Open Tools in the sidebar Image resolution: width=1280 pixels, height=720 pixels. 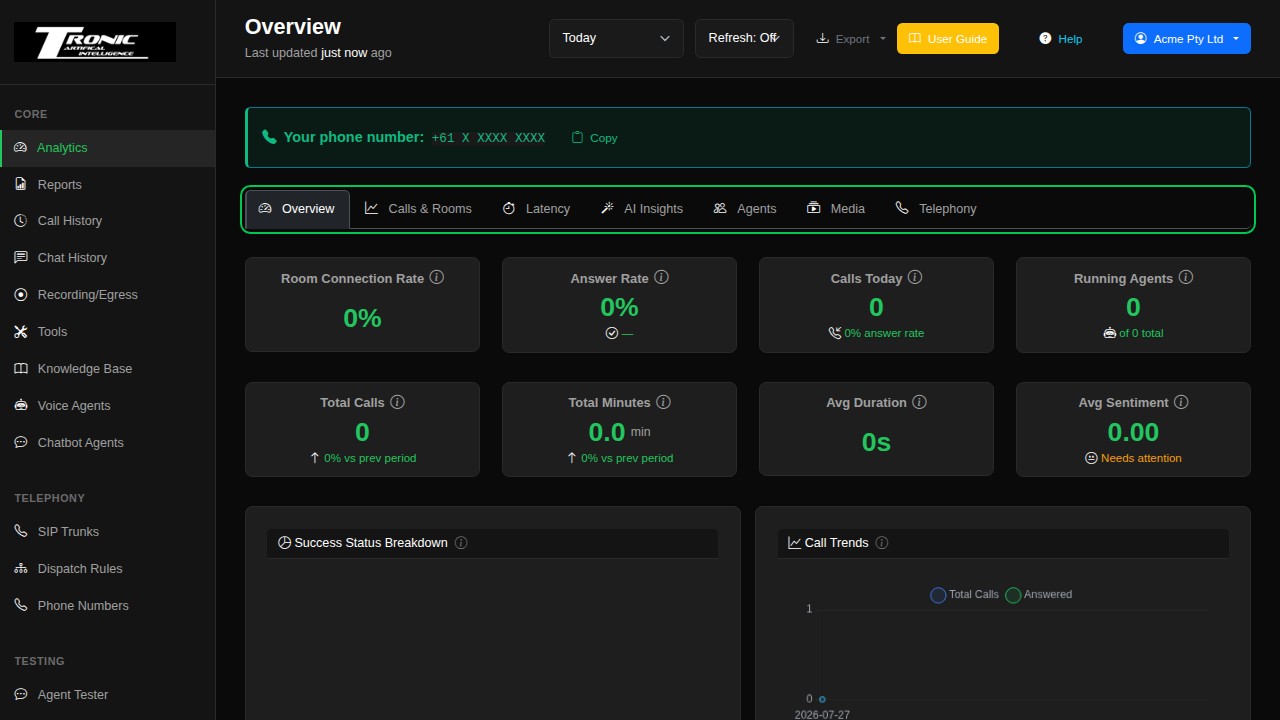tap(107, 332)
